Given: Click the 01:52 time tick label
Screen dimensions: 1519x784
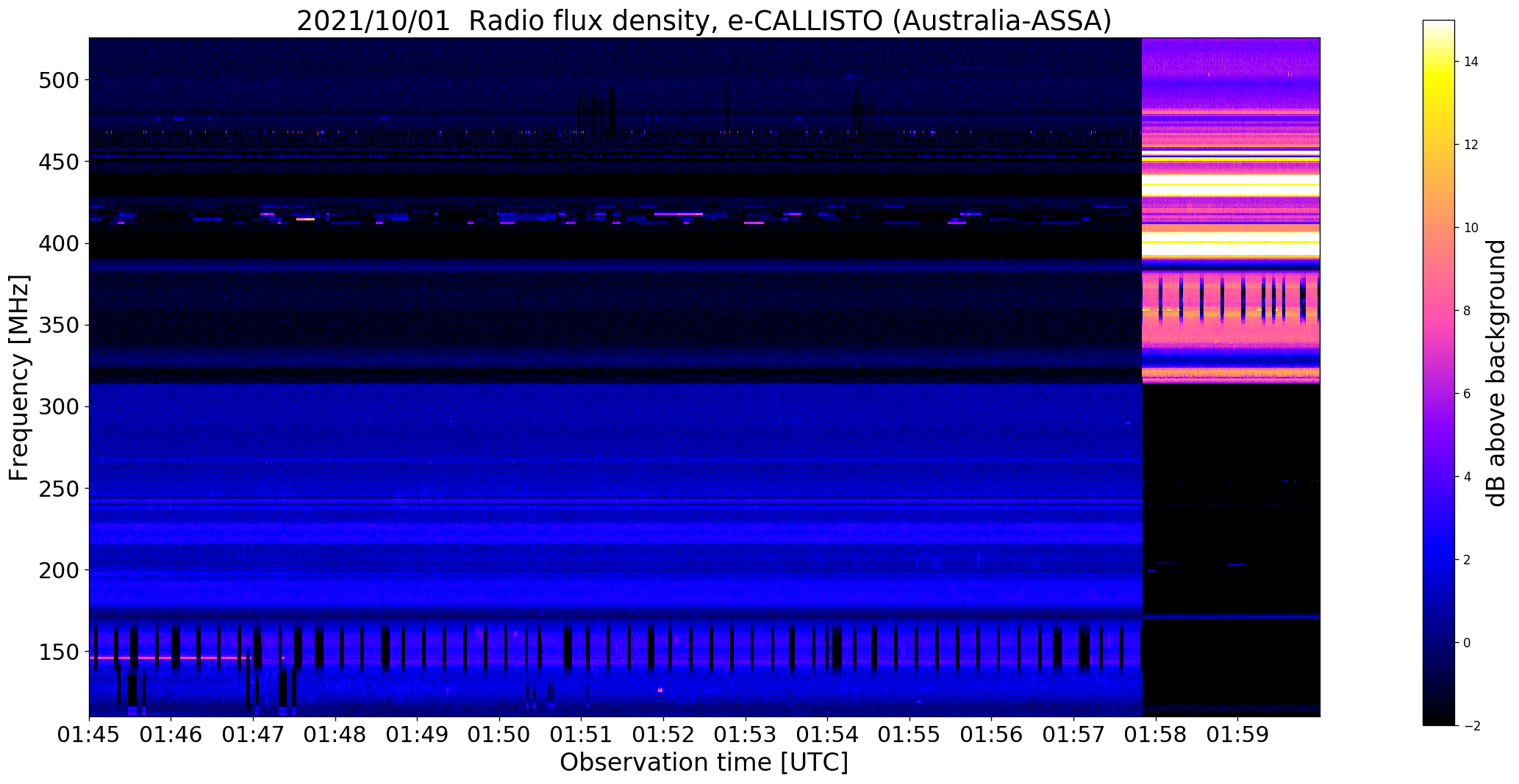Looking at the screenshot, I should click(663, 735).
